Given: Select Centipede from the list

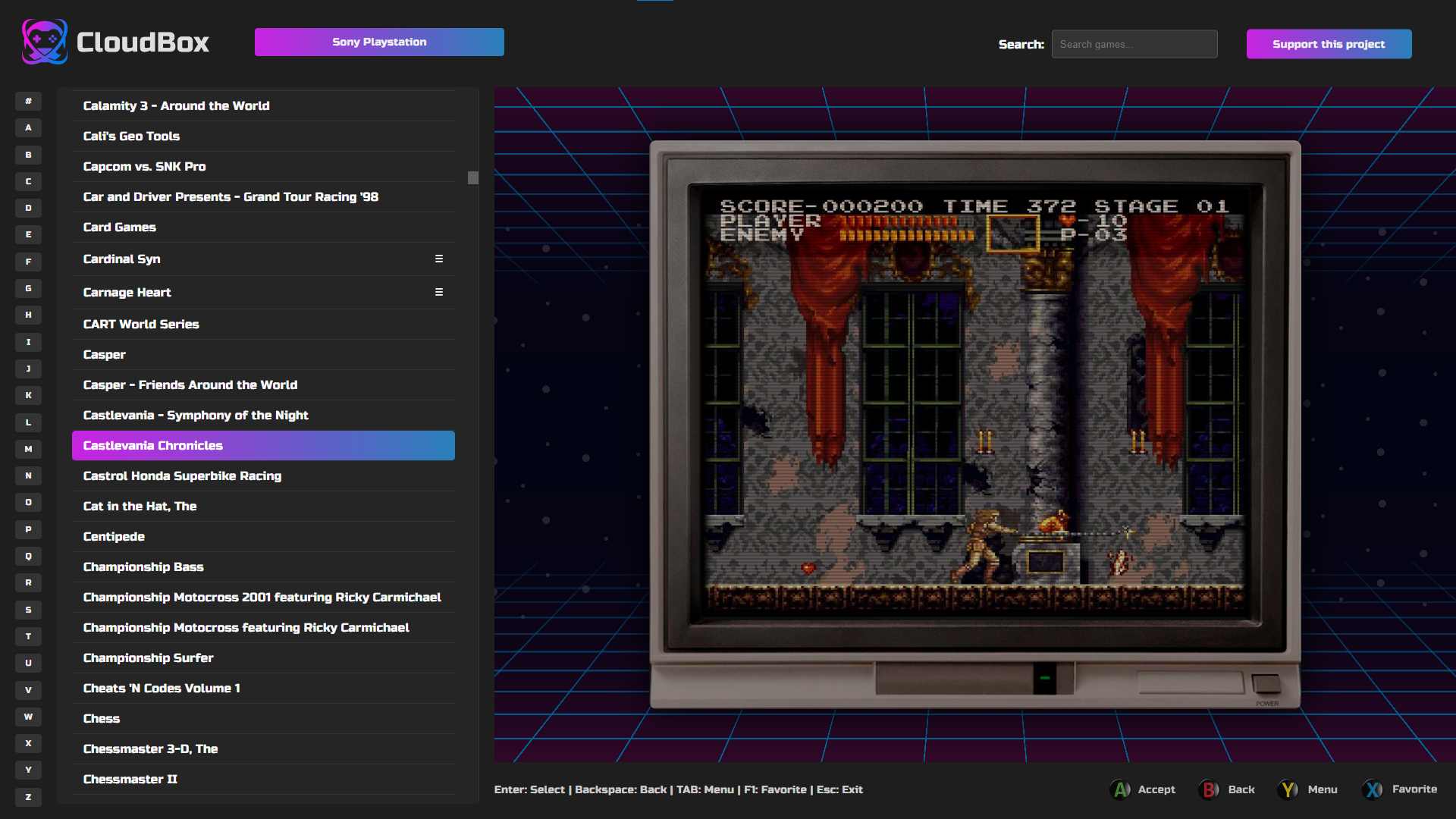Looking at the screenshot, I should click(263, 536).
